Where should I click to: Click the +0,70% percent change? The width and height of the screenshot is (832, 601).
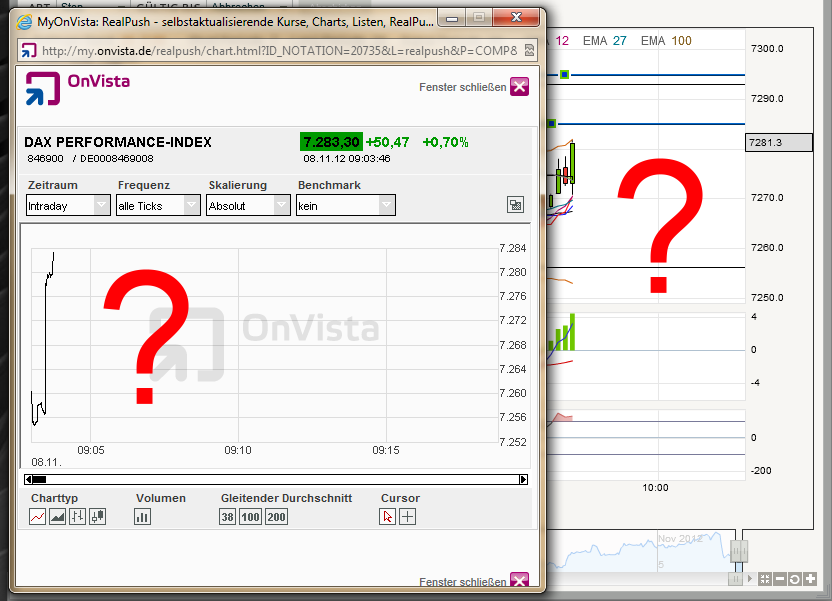(x=445, y=142)
